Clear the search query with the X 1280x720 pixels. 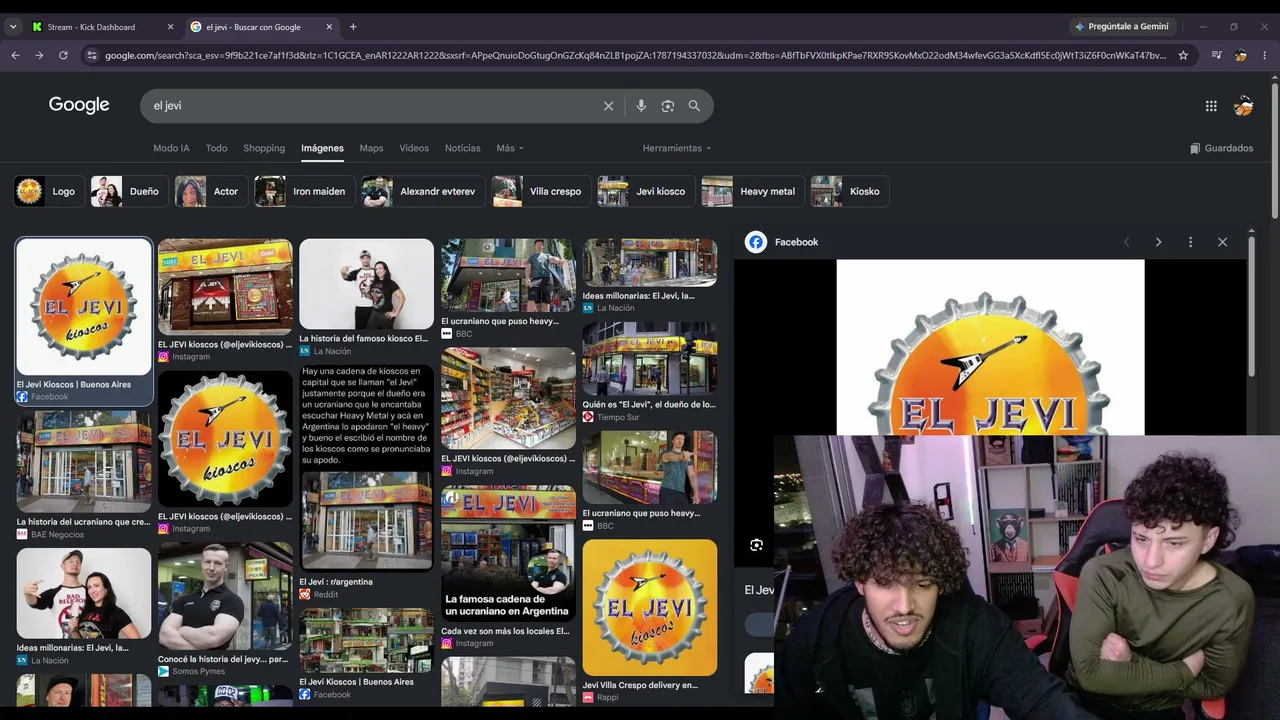tap(608, 105)
